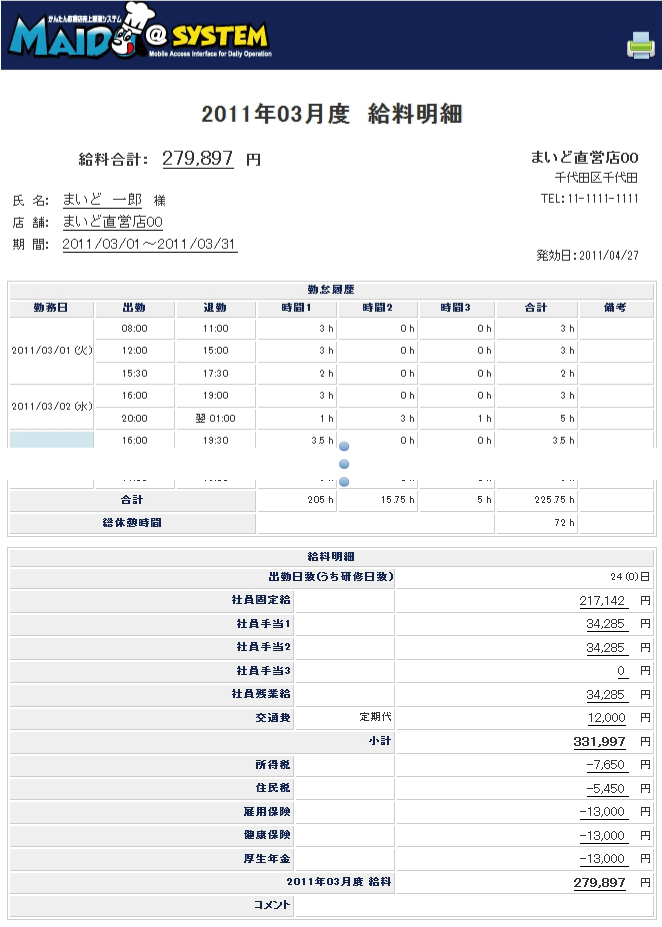The height and width of the screenshot is (927, 662).
Task: Click the 社員手当2 label
Action: (264, 647)
